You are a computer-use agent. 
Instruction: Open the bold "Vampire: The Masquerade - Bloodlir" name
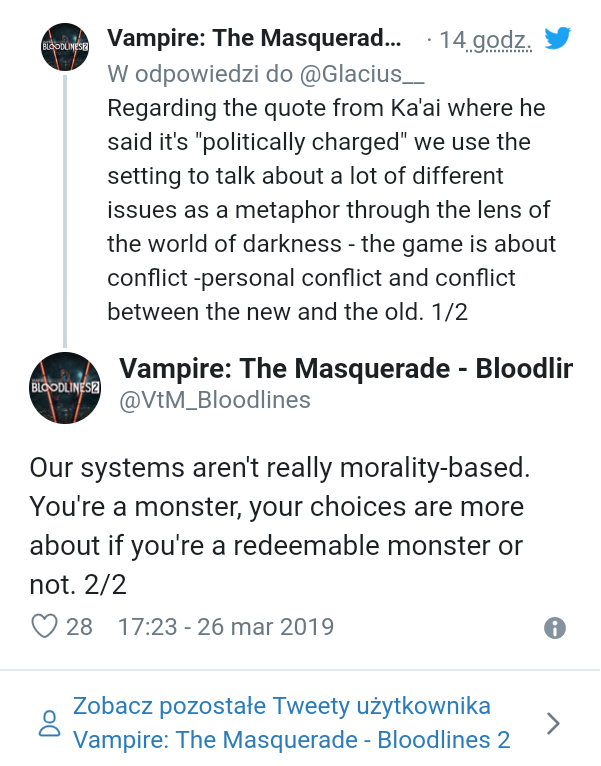pos(346,369)
